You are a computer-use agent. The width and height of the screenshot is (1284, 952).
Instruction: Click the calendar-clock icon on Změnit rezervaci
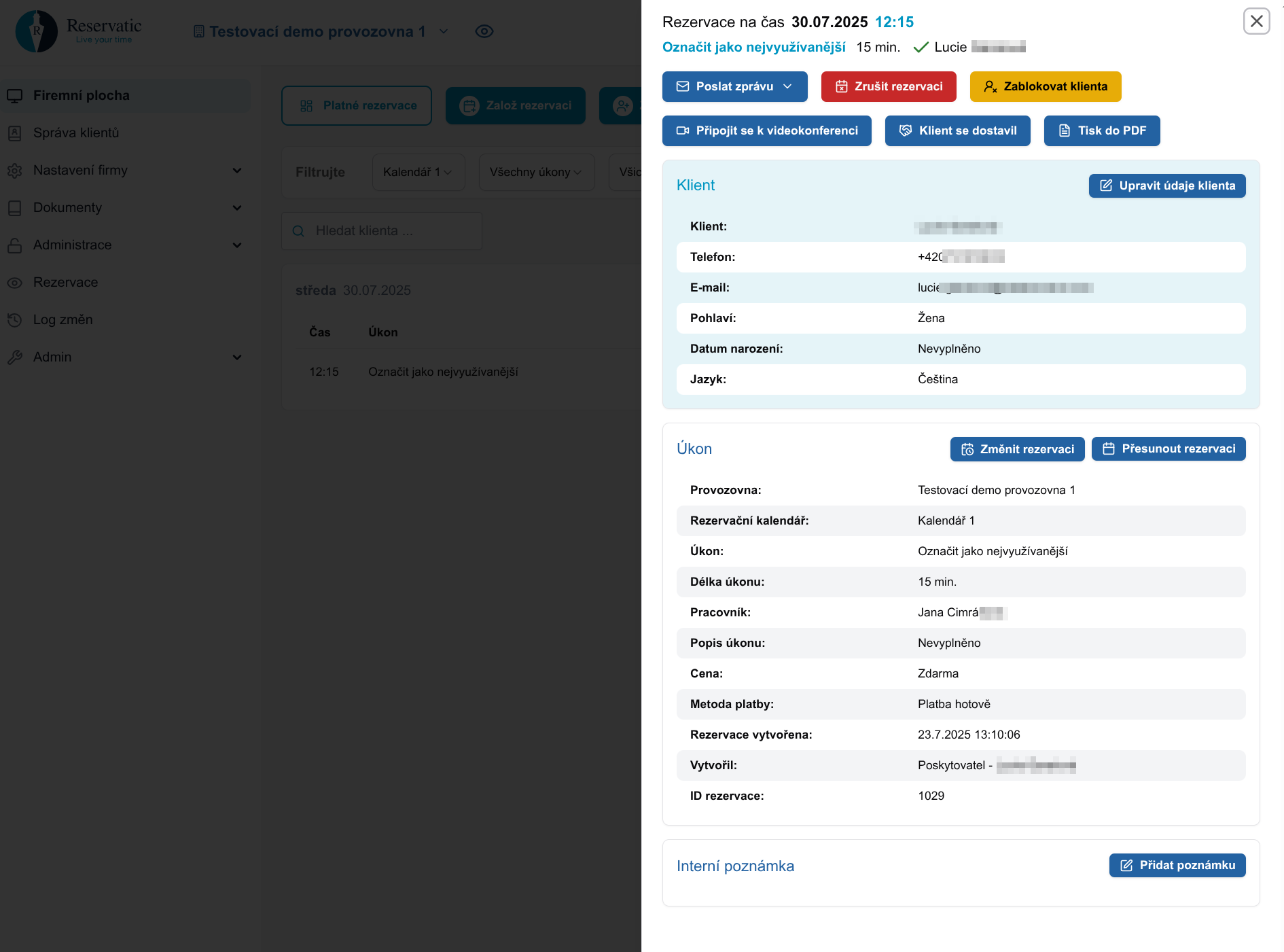pos(967,449)
